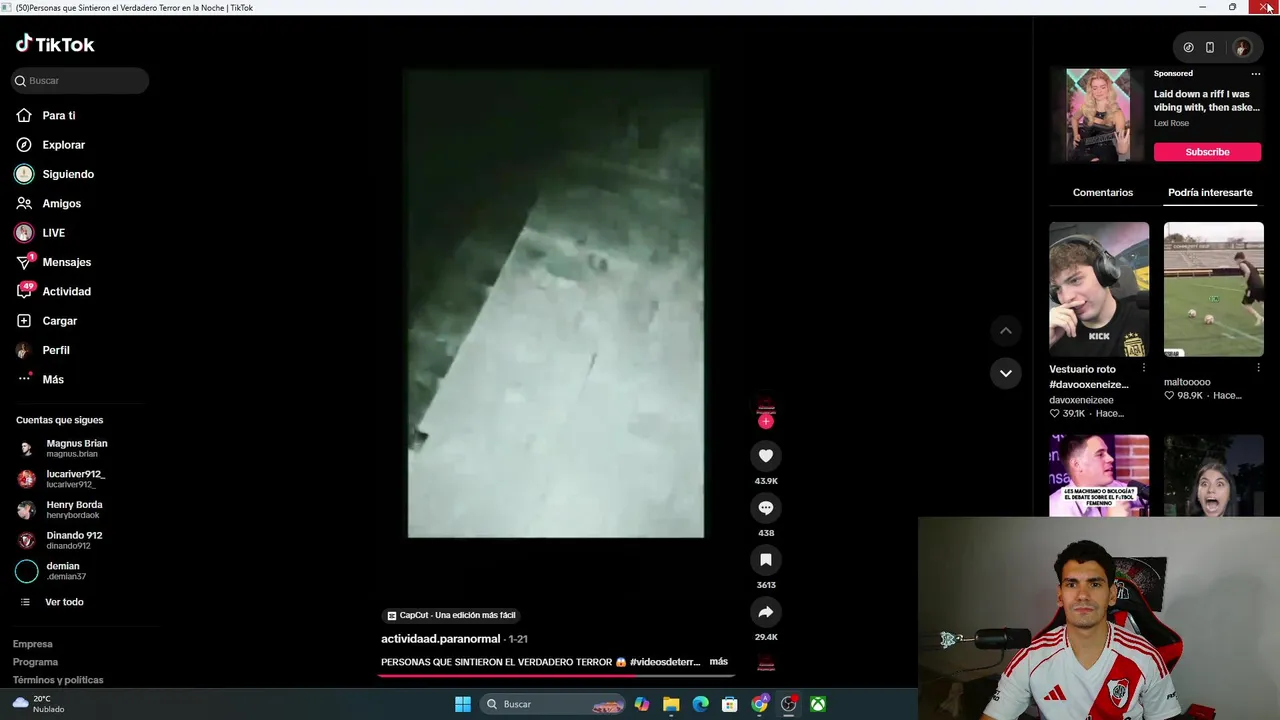Open the Henry Borda followed account

pos(60,510)
